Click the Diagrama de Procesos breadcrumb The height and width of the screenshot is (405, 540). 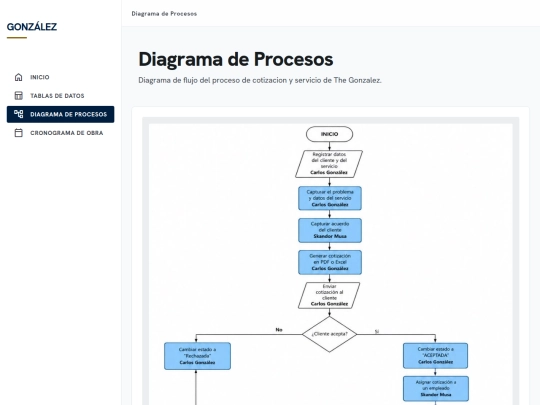click(x=164, y=14)
